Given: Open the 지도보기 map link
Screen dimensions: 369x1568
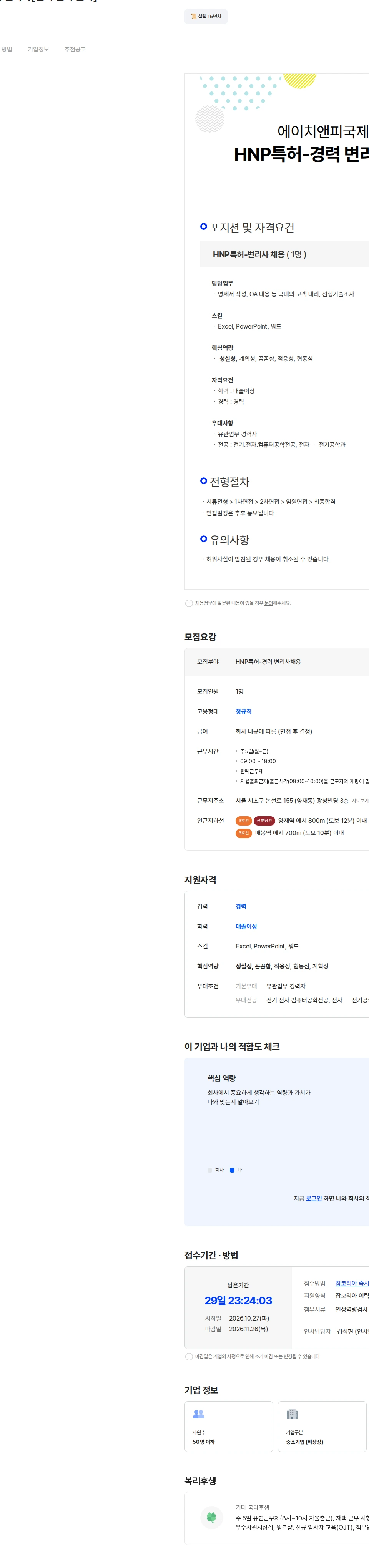Looking at the screenshot, I should point(360,801).
